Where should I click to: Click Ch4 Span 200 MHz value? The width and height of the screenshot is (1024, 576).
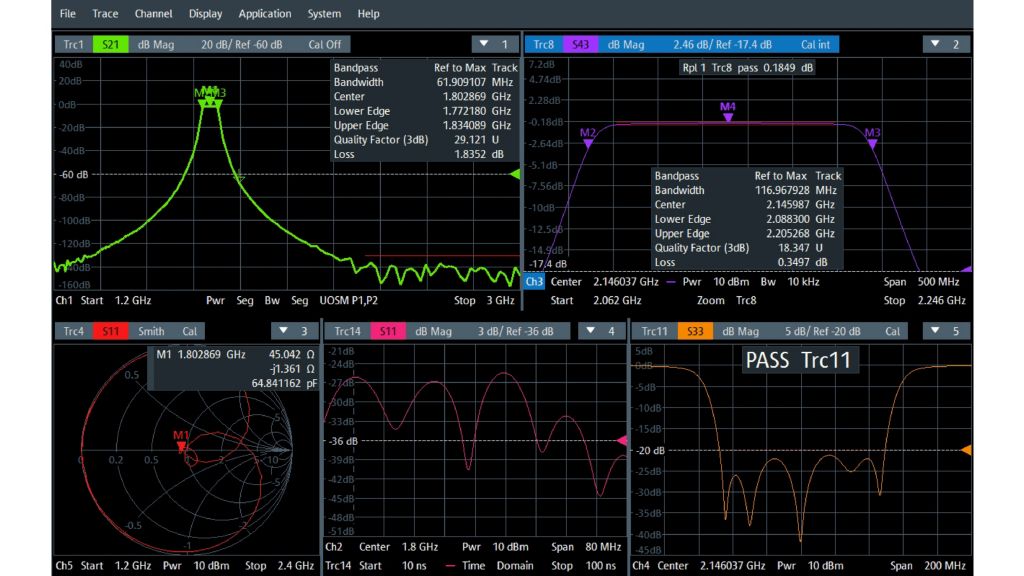click(x=944, y=566)
